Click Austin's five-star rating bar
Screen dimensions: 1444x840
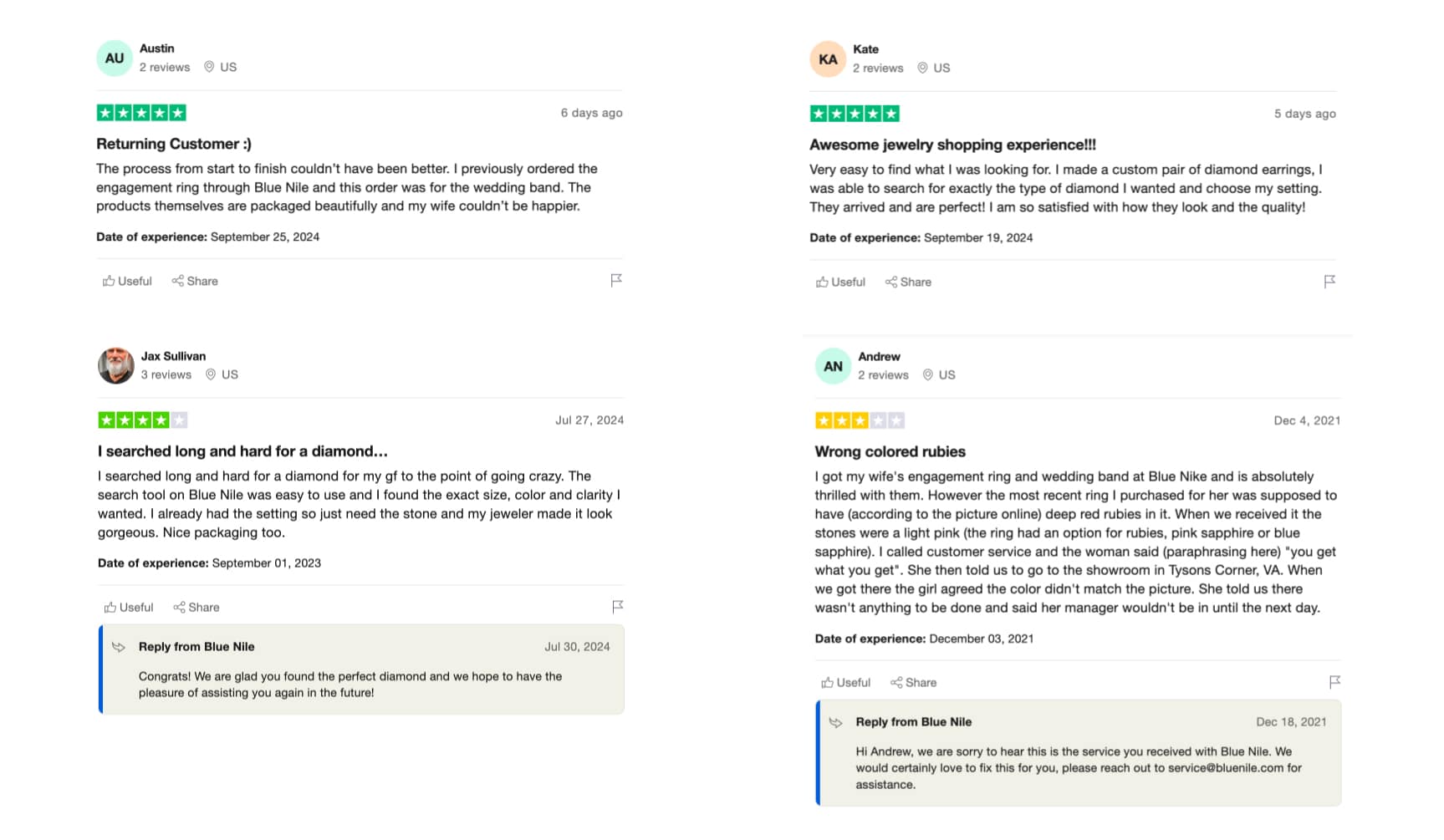[140, 112]
